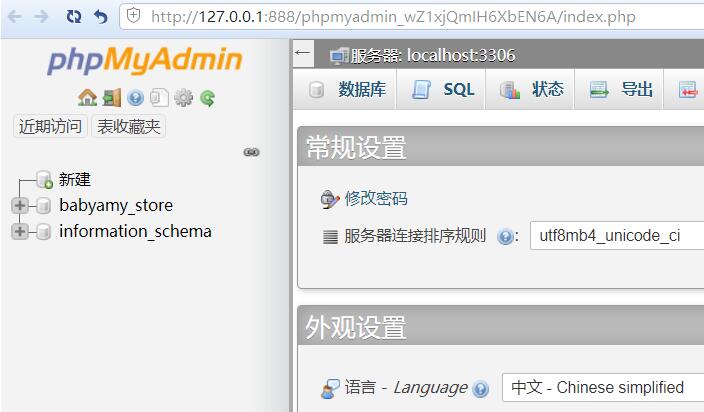Viewport: 704px width, 412px height.
Task: Click the browser address bar URL
Action: pos(393,17)
